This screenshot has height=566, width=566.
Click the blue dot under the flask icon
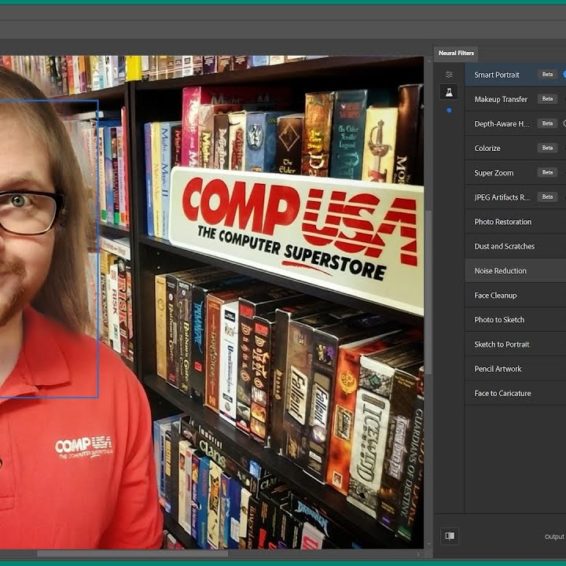(x=449, y=110)
